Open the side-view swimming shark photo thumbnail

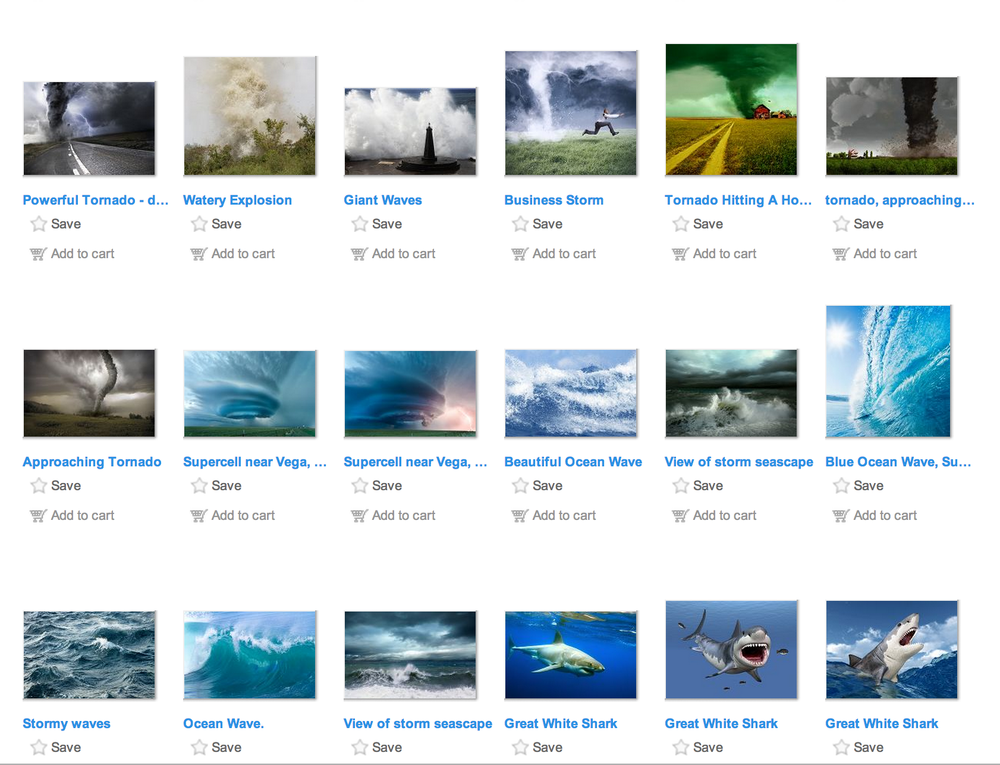[571, 655]
